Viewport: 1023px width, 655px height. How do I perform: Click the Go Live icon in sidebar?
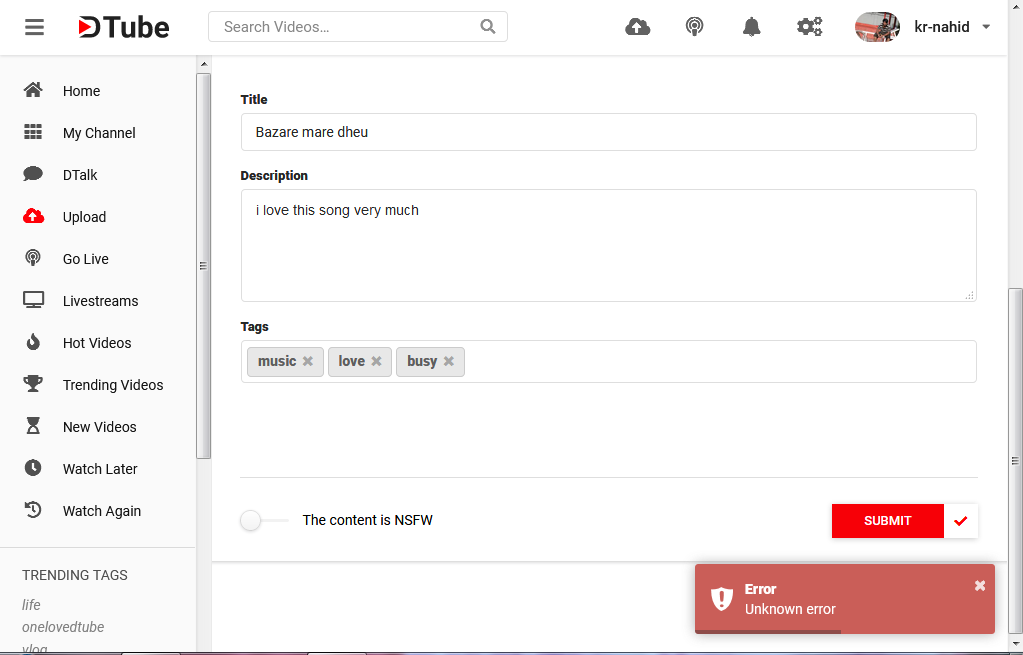pos(33,258)
